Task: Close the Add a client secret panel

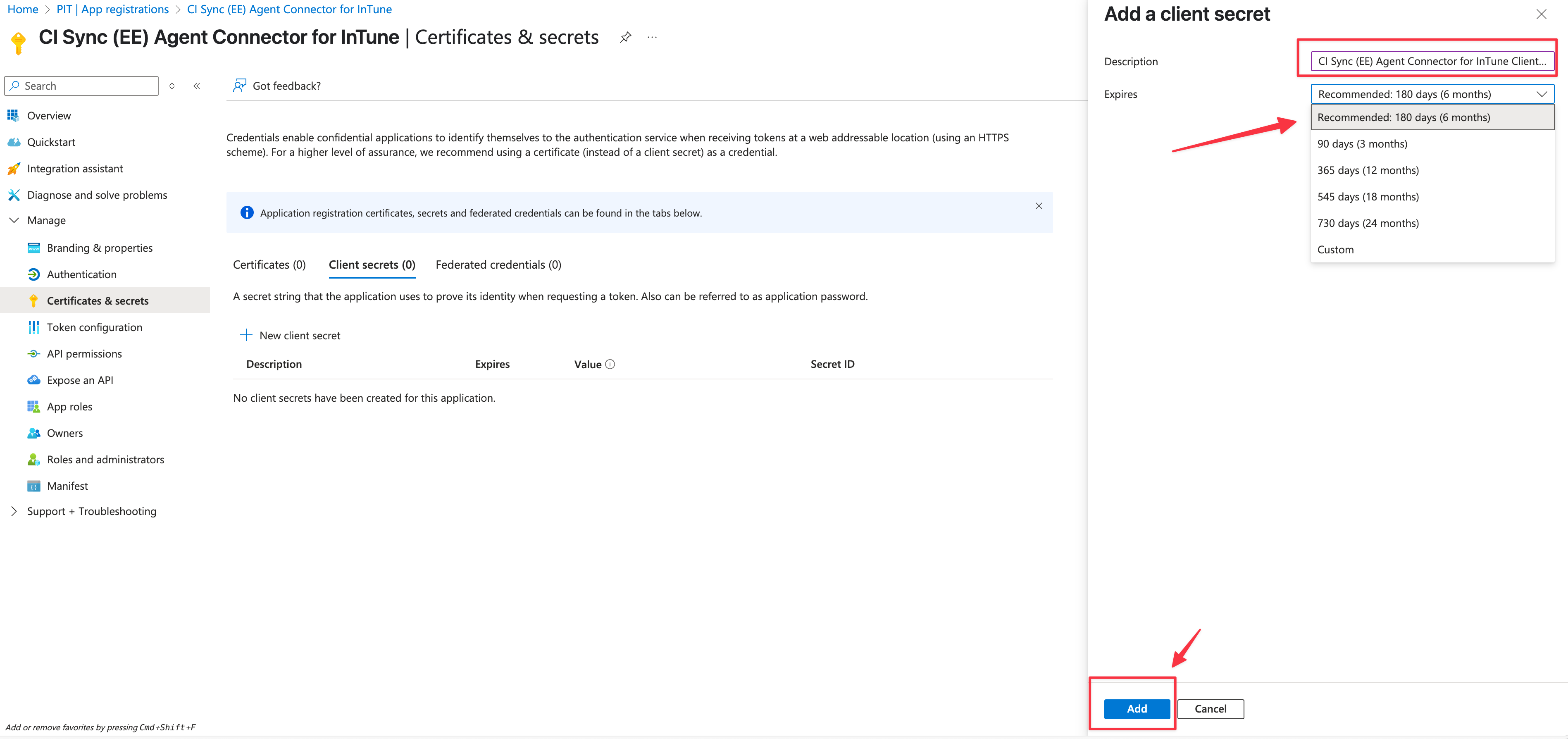Action: [1541, 14]
